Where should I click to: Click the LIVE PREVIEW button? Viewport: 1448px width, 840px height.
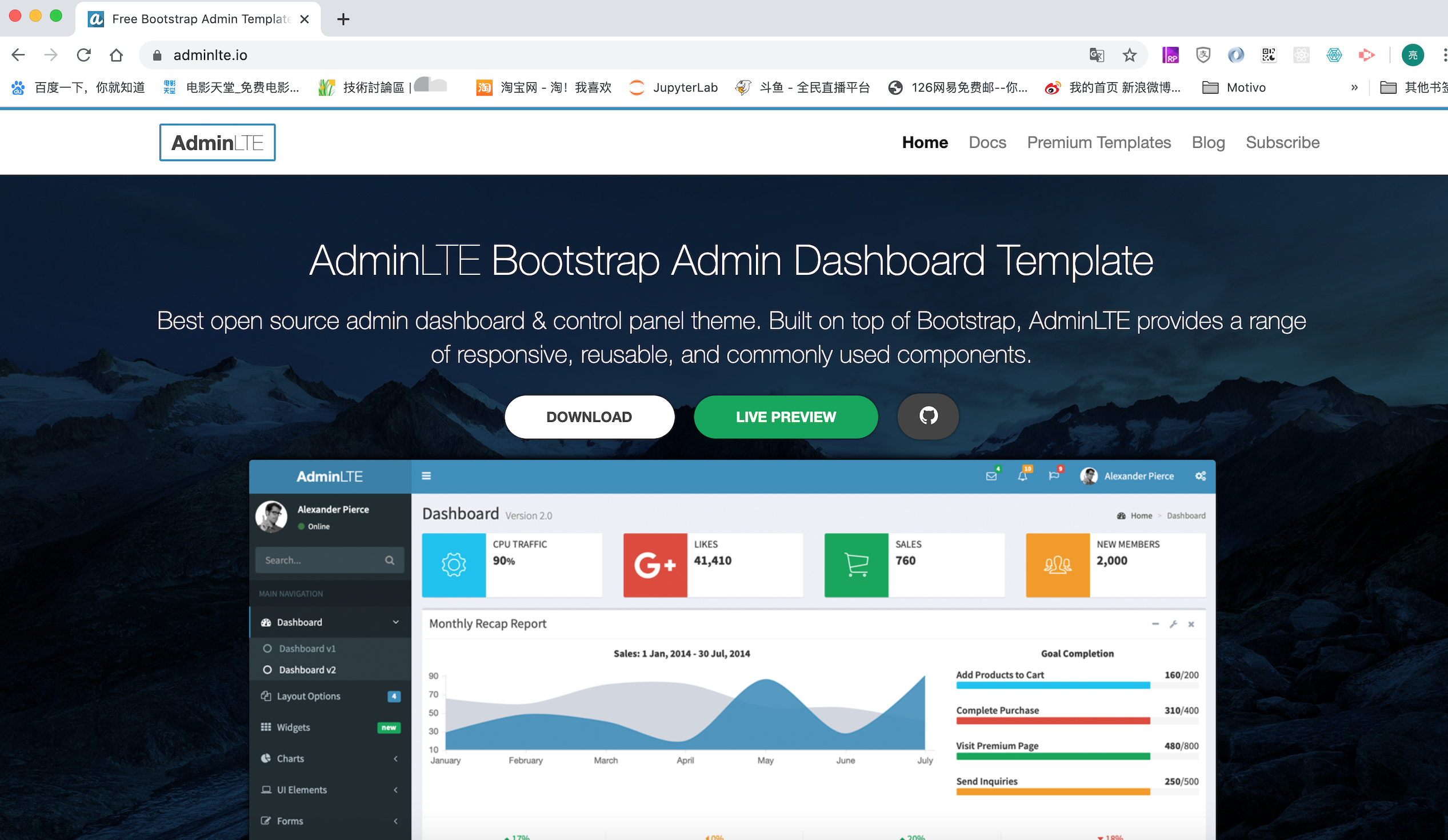tap(786, 417)
